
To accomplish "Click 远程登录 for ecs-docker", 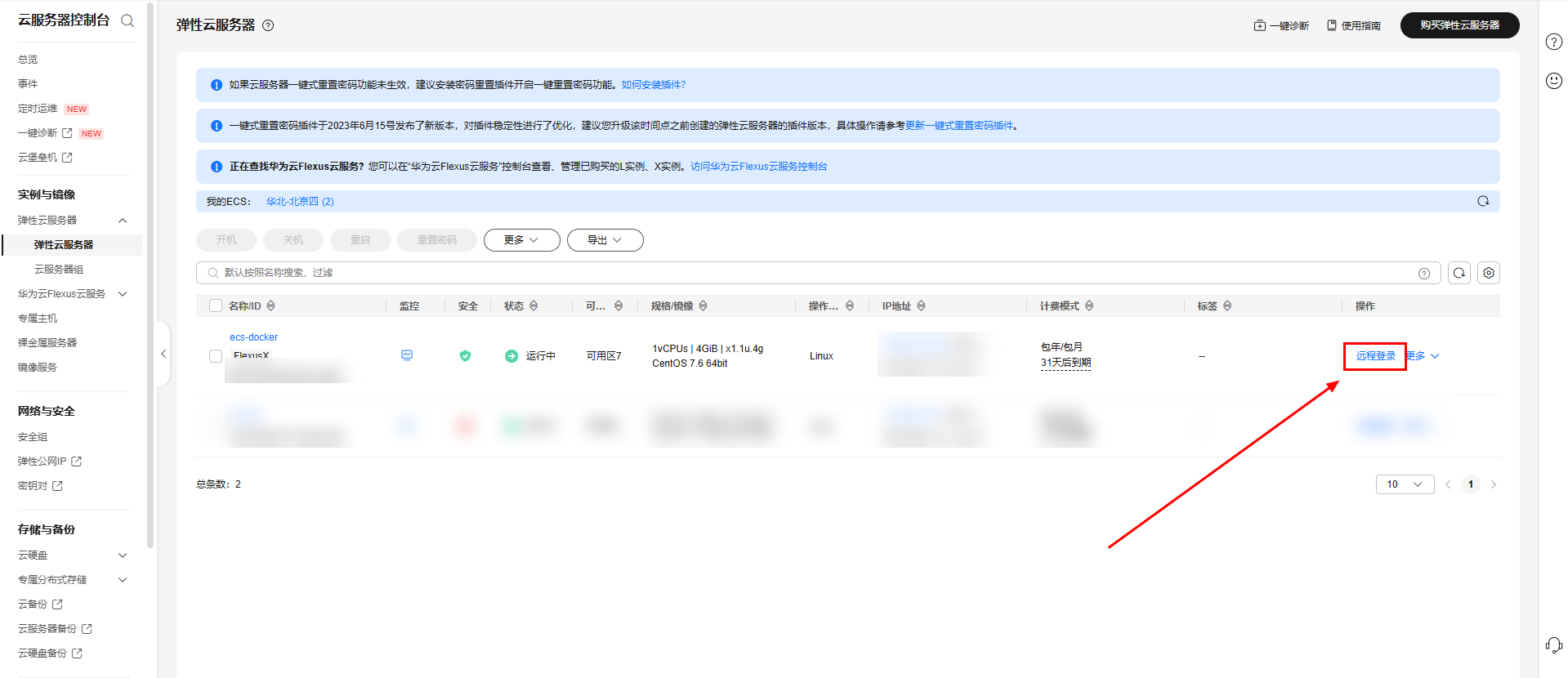I will (x=1376, y=356).
